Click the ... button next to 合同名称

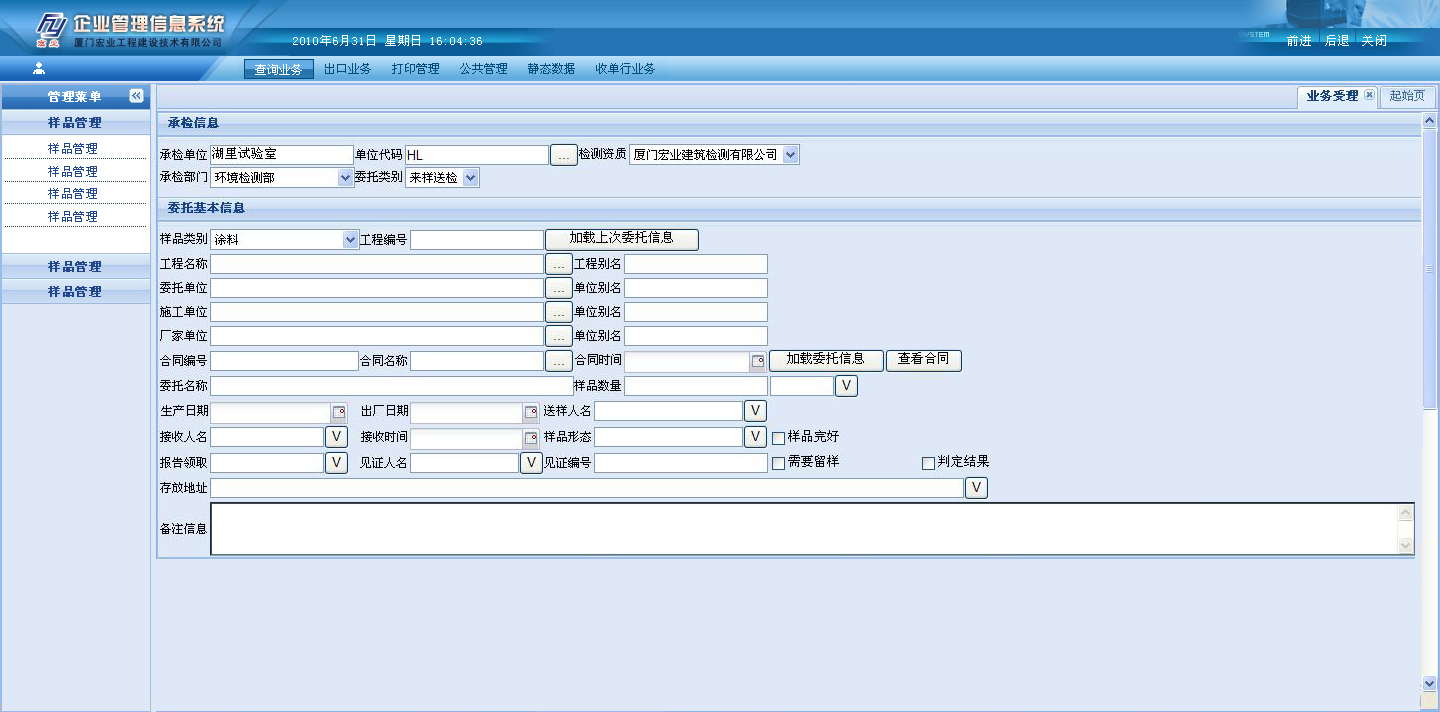pyautogui.click(x=559, y=360)
